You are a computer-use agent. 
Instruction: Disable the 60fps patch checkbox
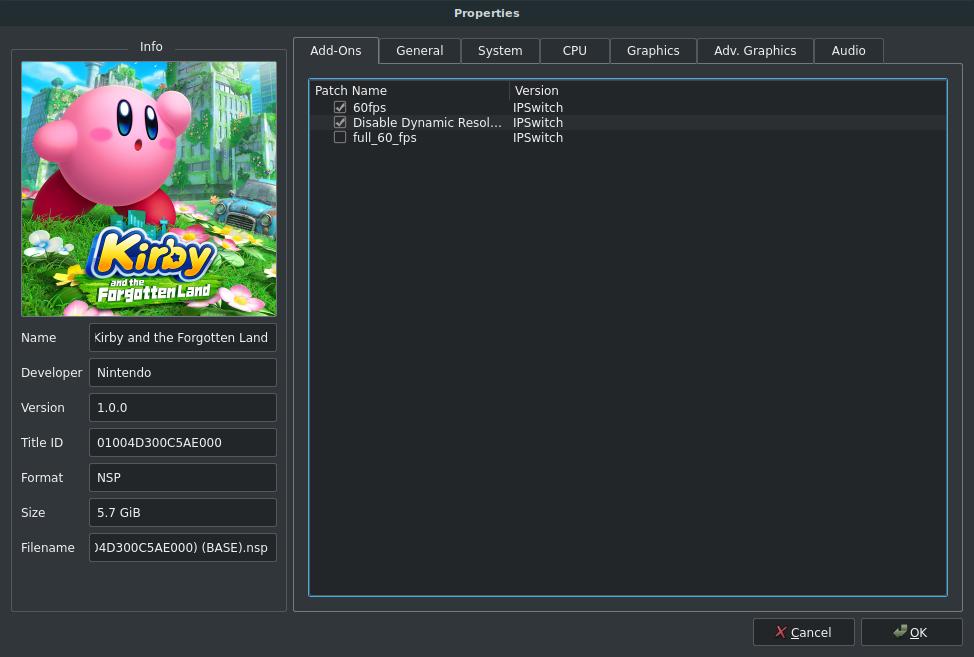(340, 107)
